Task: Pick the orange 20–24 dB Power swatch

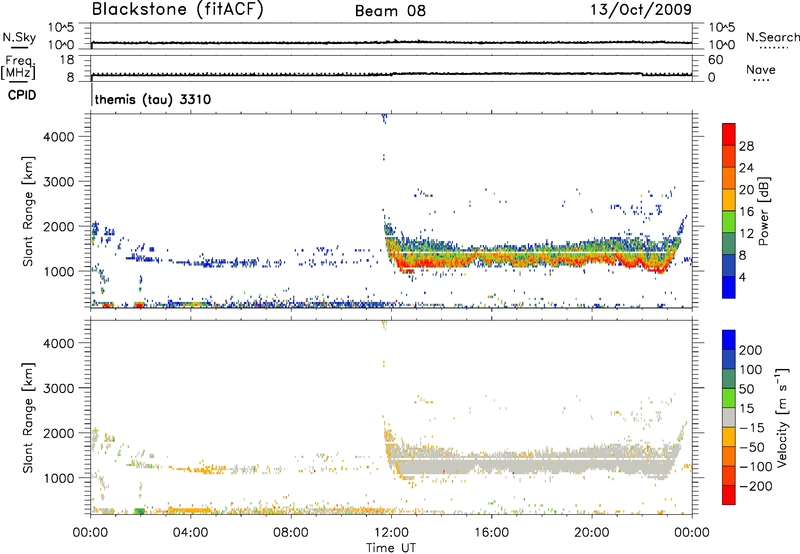Action: (x=729, y=179)
